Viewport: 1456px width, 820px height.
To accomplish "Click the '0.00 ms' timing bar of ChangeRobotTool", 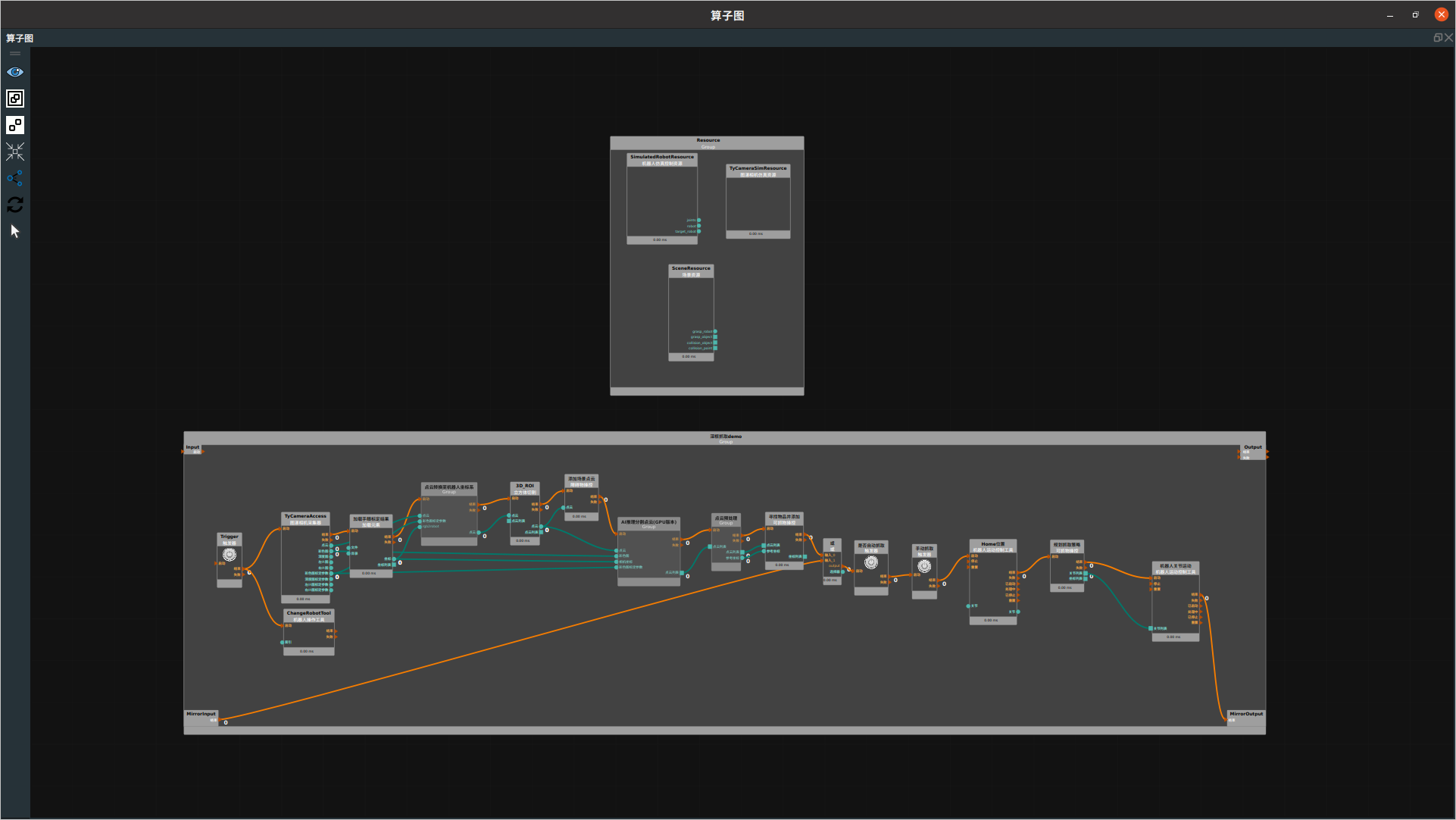I will [x=309, y=651].
